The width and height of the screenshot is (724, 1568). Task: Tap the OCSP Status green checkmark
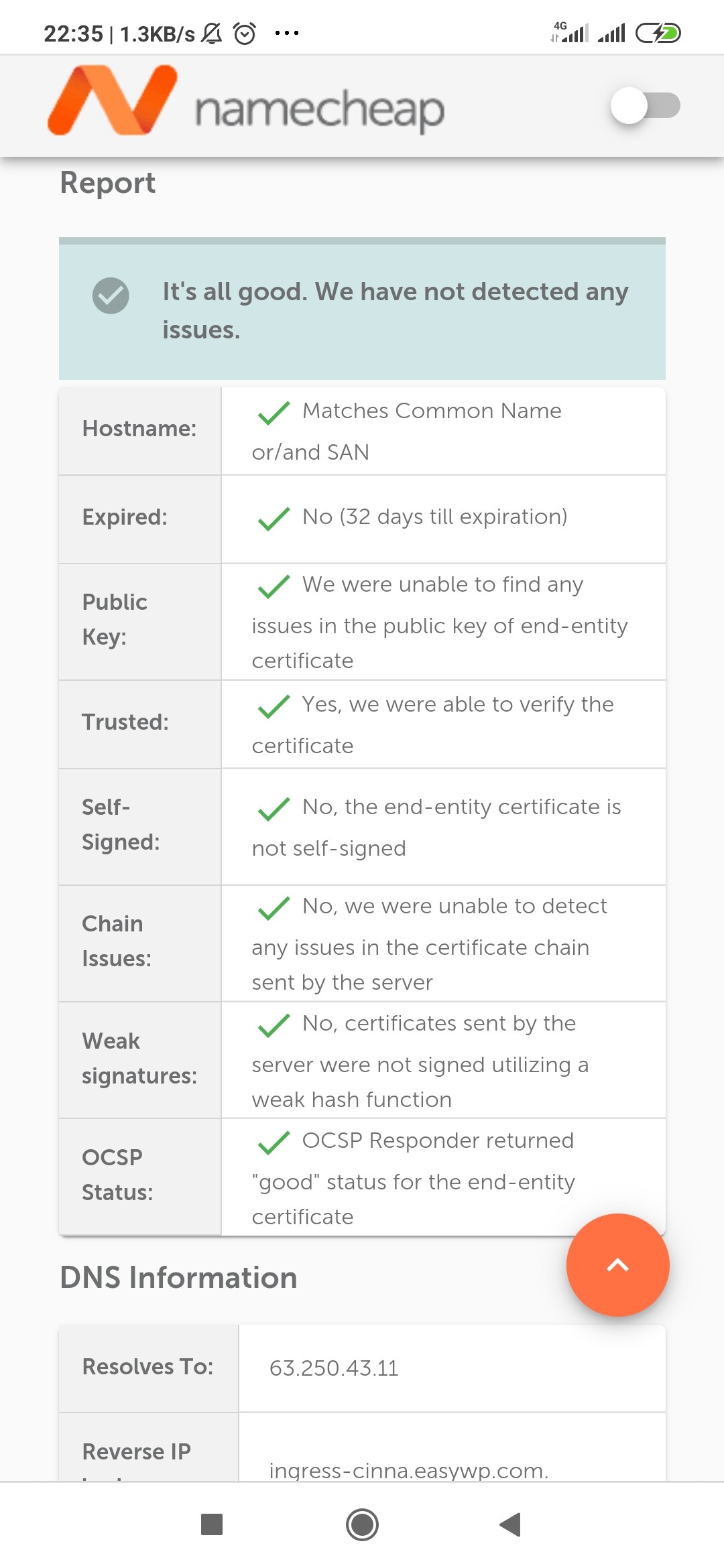point(274,1142)
